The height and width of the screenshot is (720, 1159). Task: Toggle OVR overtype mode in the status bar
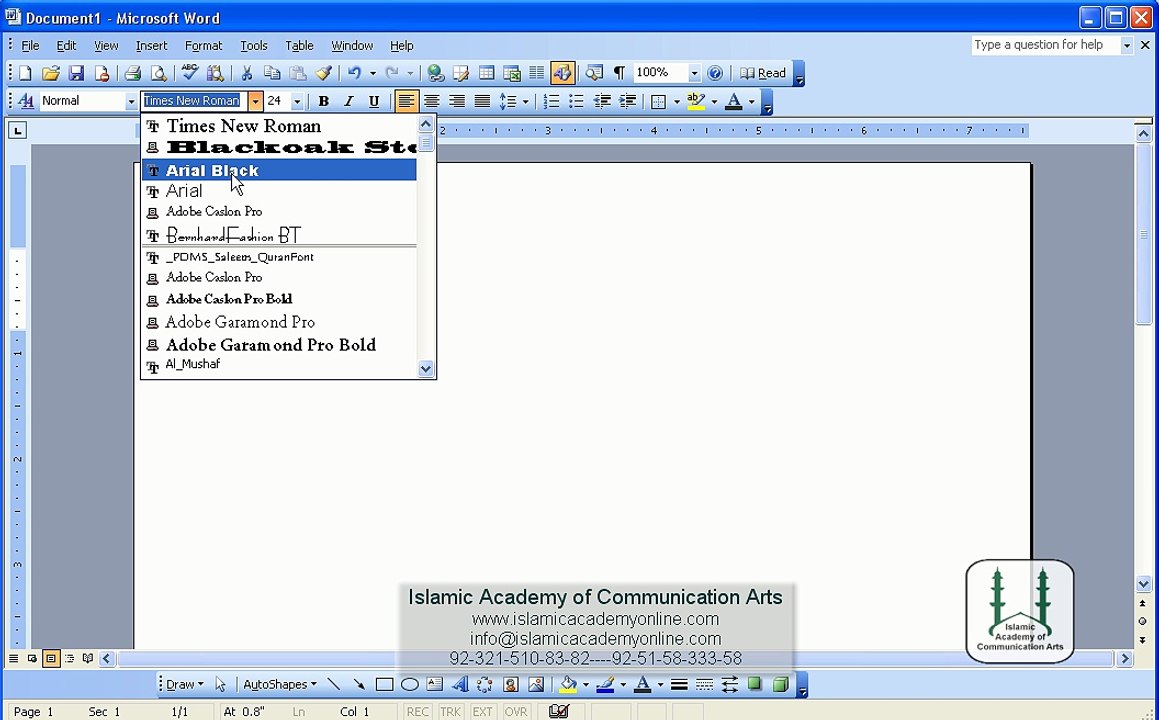point(516,712)
